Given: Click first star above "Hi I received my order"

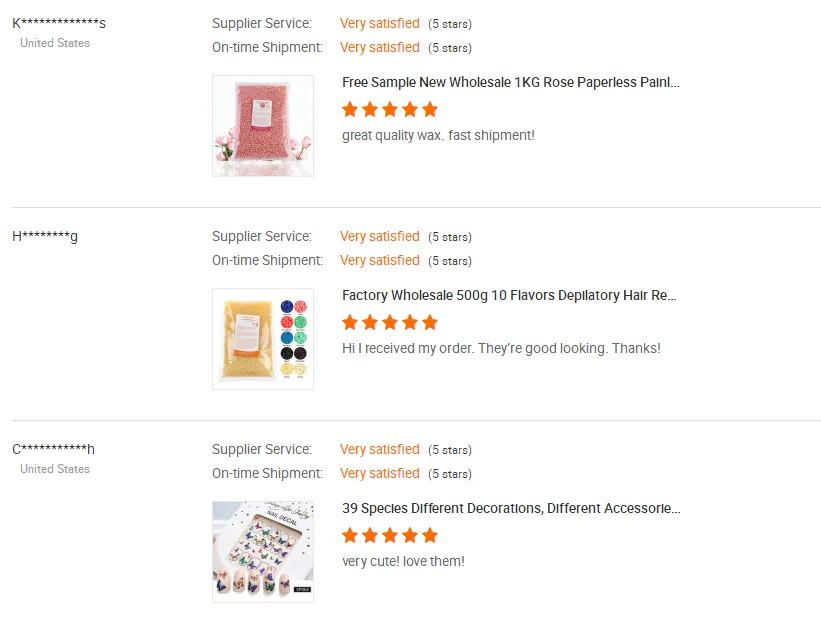Looking at the screenshot, I should click(350, 322).
